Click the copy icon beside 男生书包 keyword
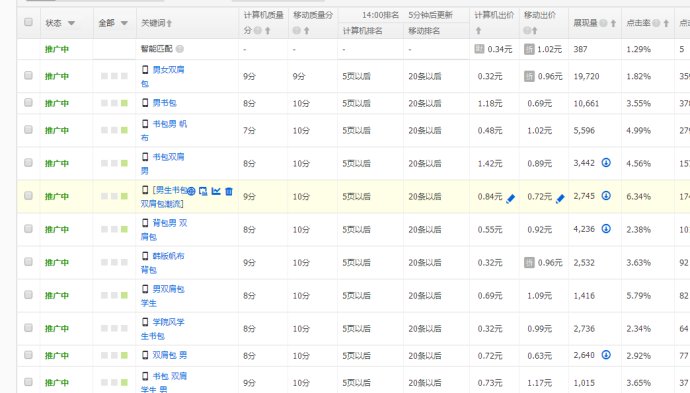This screenshot has height=393, width=690. click(203, 191)
